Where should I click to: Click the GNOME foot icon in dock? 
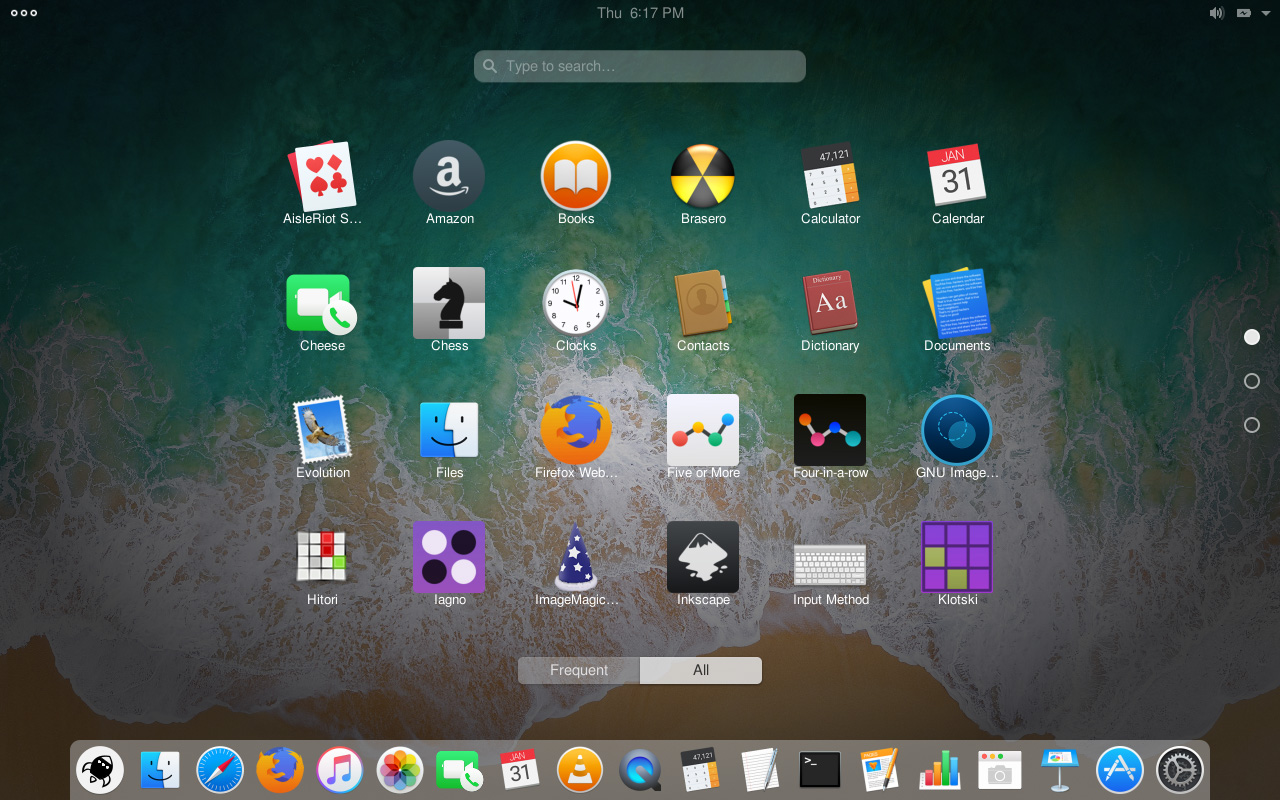(100, 770)
